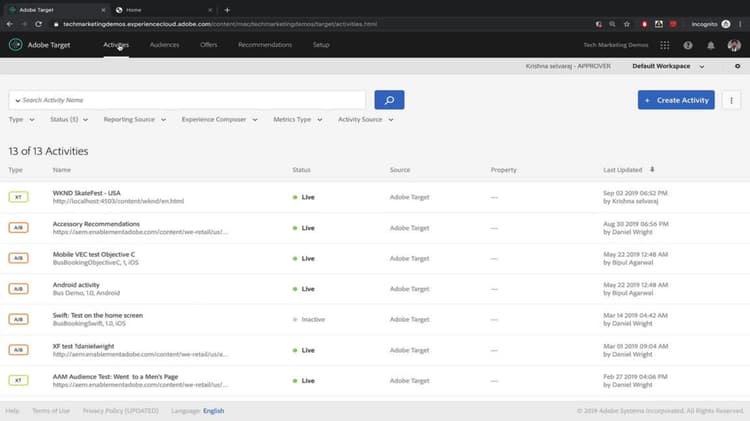Click the Last Updated column header
This screenshot has height=421, width=750.
tap(622, 170)
